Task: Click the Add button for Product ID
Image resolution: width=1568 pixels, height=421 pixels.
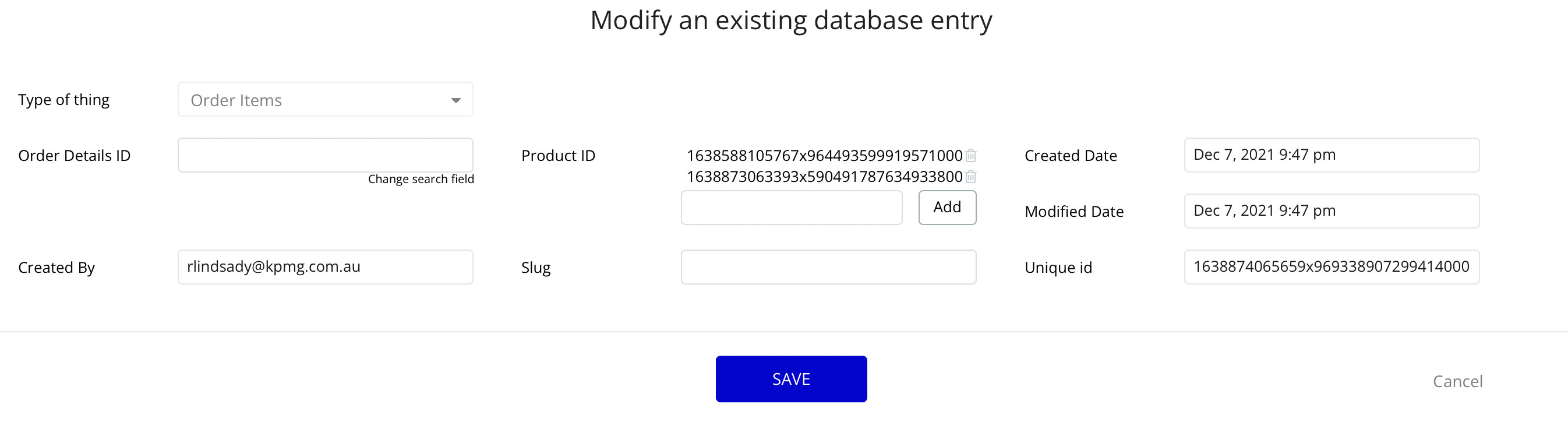Action: tap(947, 207)
